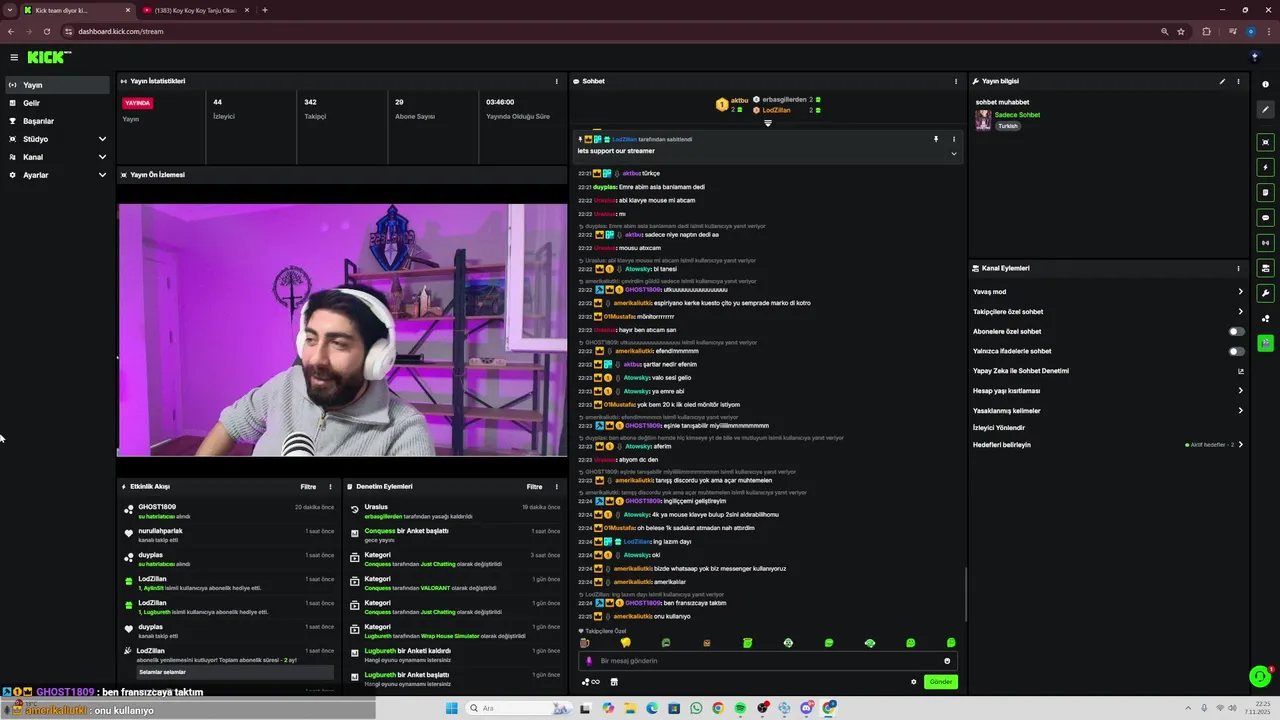
Task: Click Filtre in Denetim Eylemleri panel
Action: click(x=535, y=487)
